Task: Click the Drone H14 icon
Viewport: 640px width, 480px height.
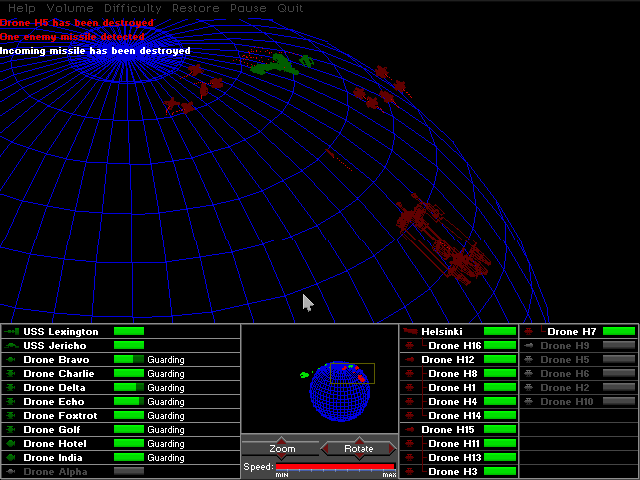Action: [410, 416]
